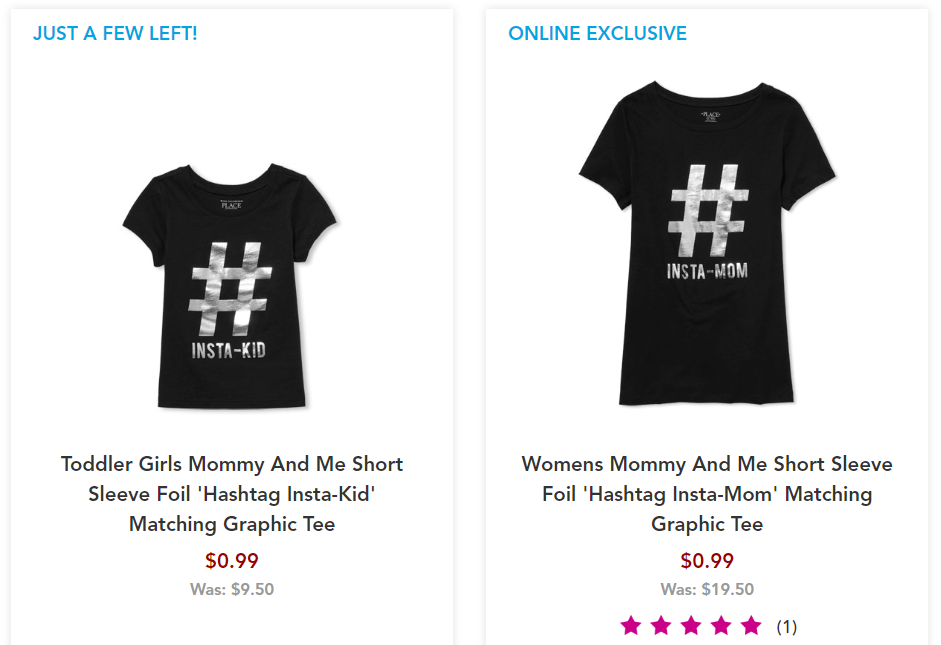Click the toddler tee's $0.99 sale price

232,561
